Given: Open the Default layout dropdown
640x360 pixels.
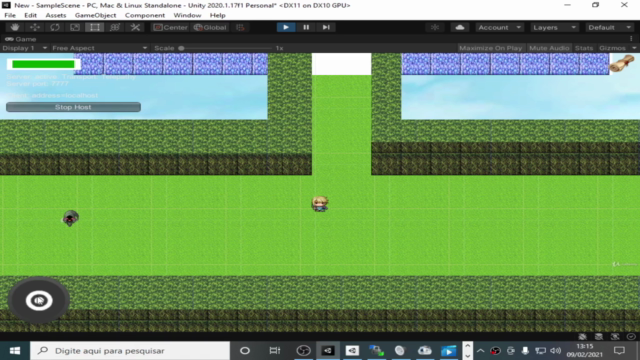Looking at the screenshot, I should [609, 27].
